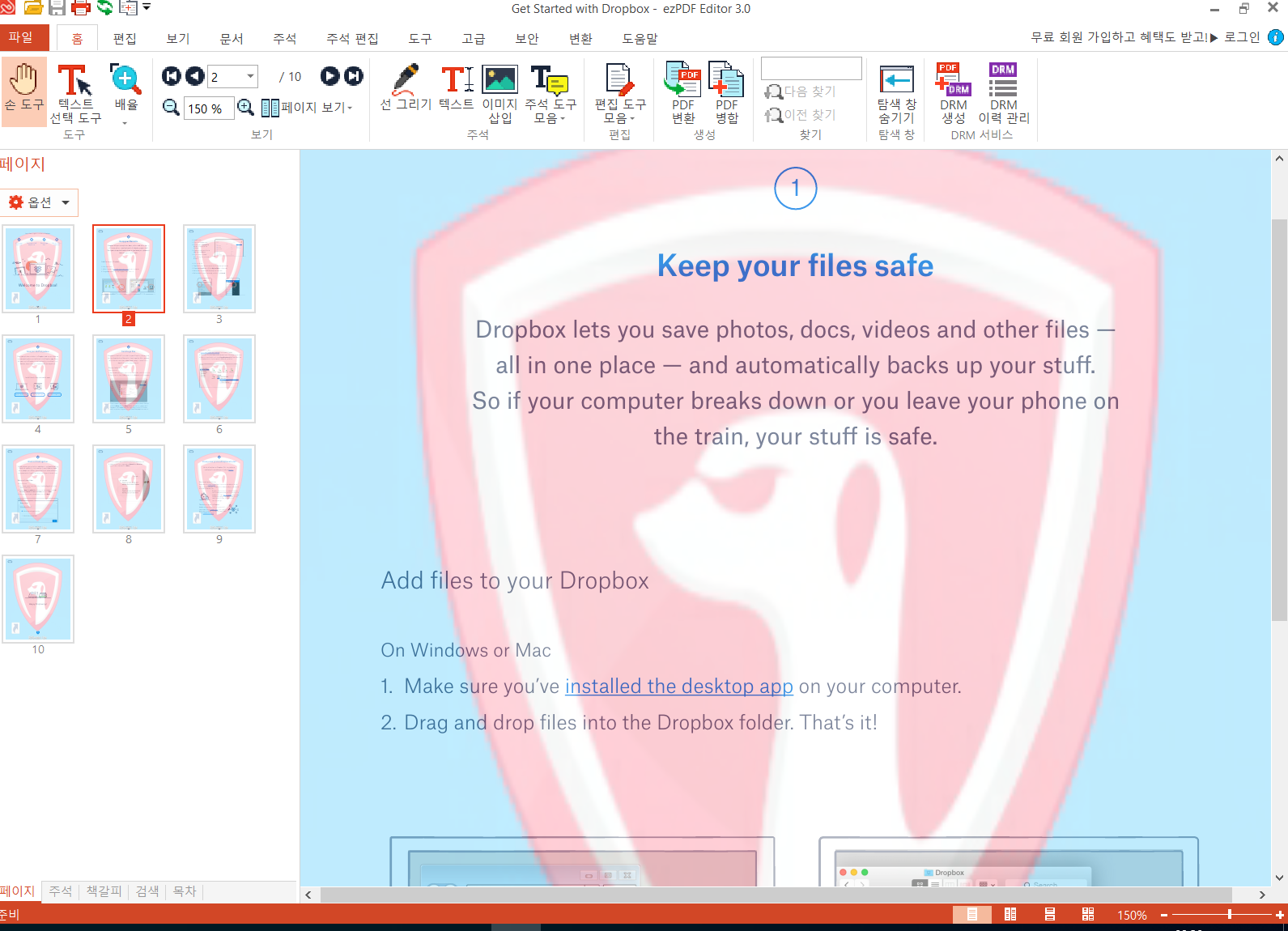Switch to 검색 (Search) panel tab
The image size is (1288, 931).
tap(147, 891)
